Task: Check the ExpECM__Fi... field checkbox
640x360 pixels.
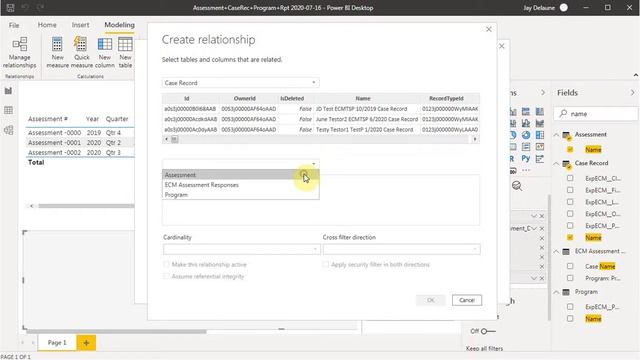Action: pyautogui.click(x=570, y=190)
